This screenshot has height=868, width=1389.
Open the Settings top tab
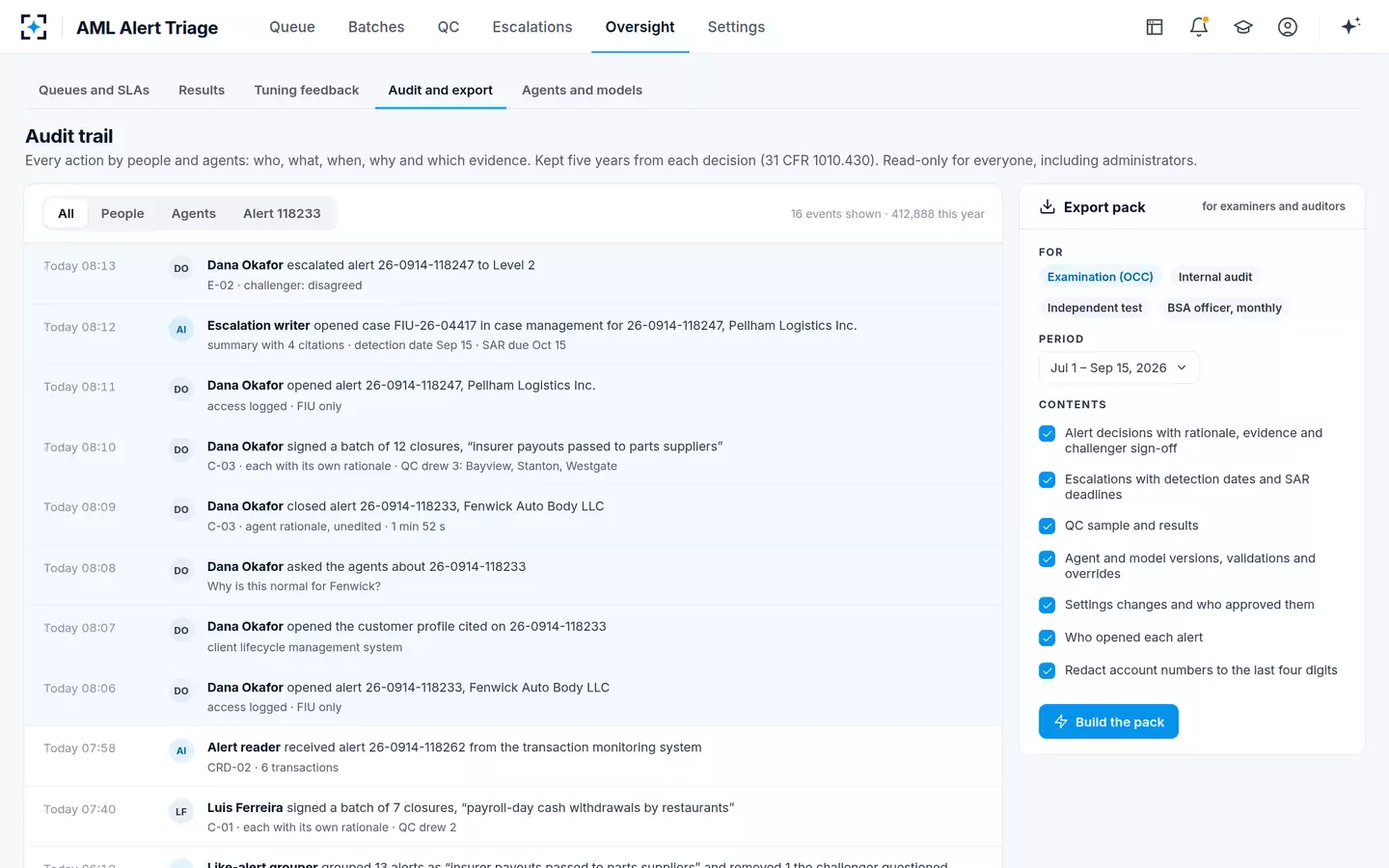coord(736,27)
